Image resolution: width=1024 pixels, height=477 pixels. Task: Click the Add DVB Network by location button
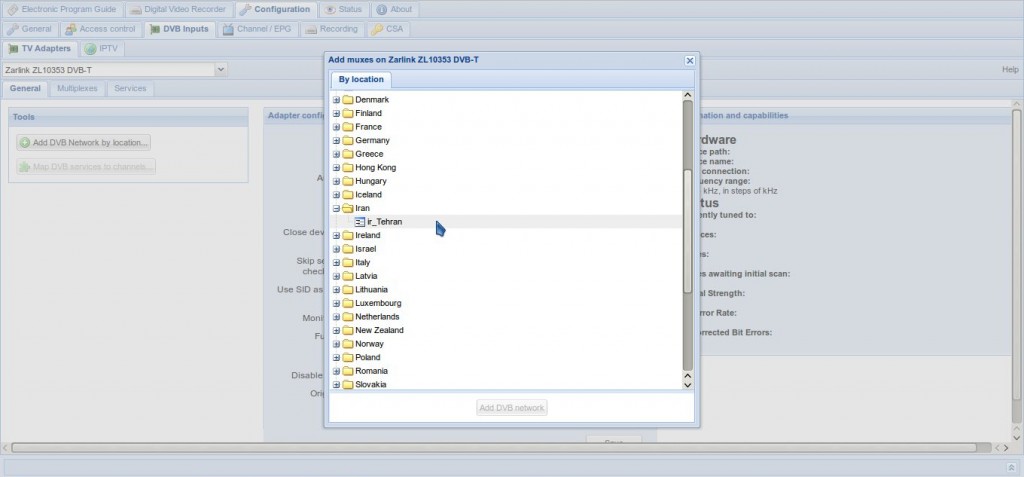coord(84,142)
